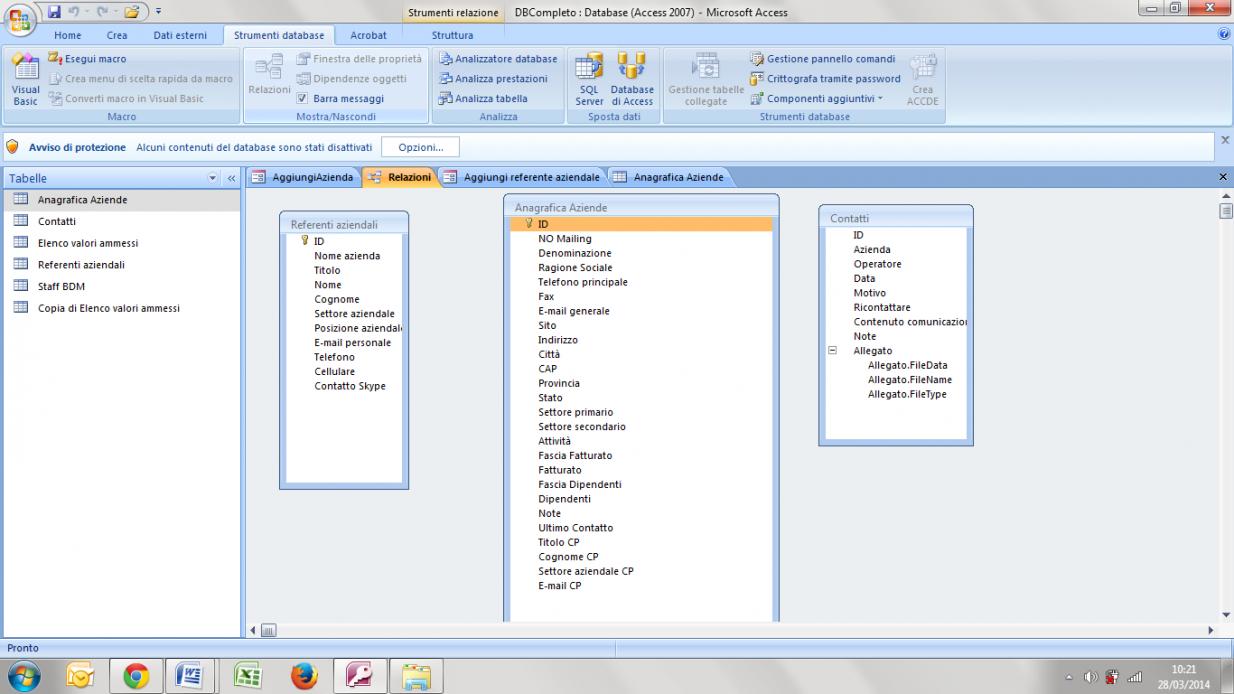Undo the last action in quick access toolbar

[75, 11]
